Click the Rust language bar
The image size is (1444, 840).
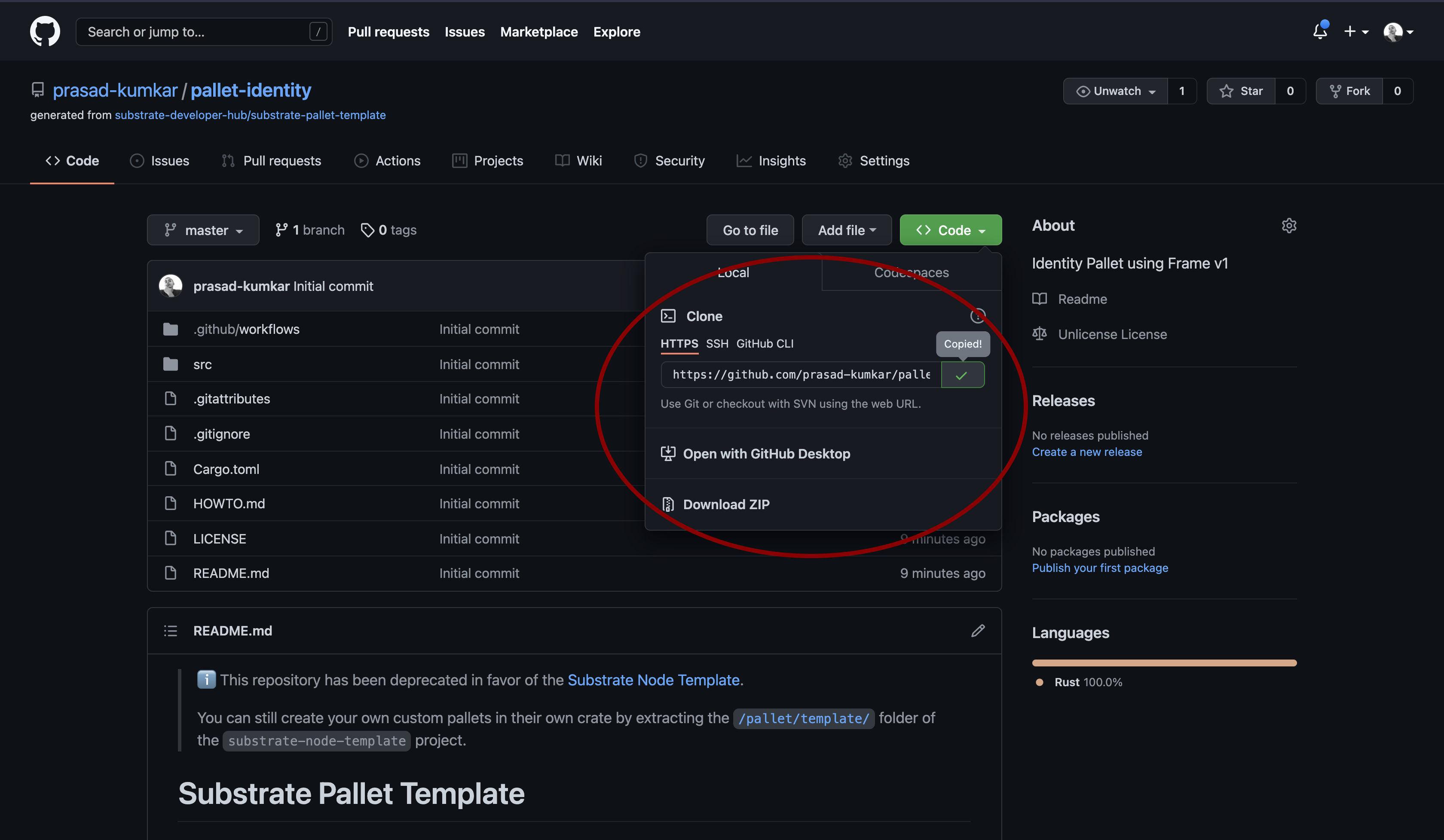pos(1164,663)
